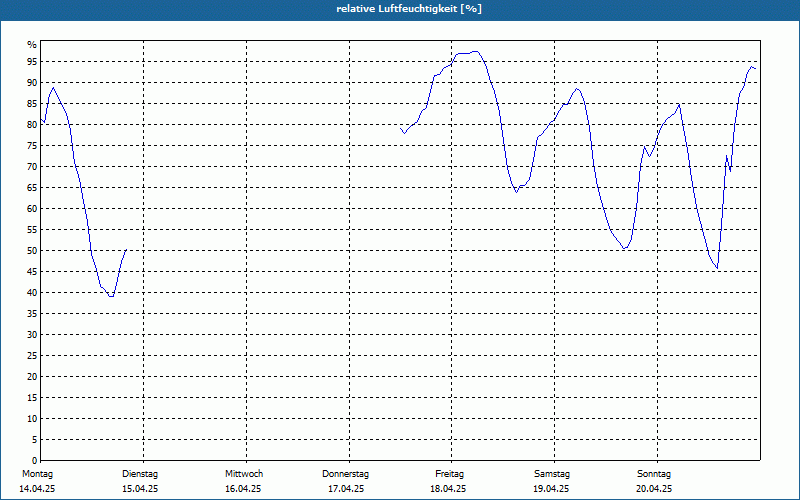The height and width of the screenshot is (500, 800).
Task: Click the chart title 'relative Luftfeuchtigkeit [%]'
Action: 409,9
